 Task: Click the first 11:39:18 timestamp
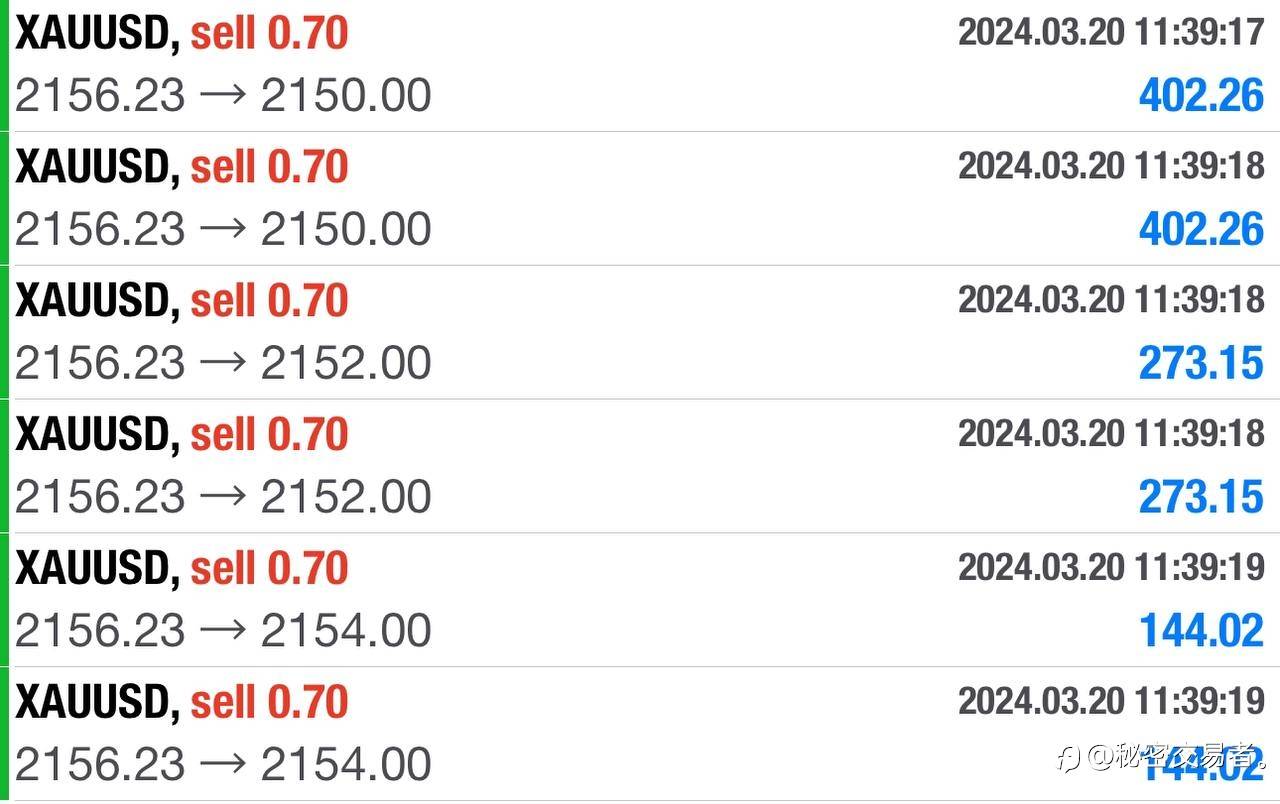click(1111, 166)
